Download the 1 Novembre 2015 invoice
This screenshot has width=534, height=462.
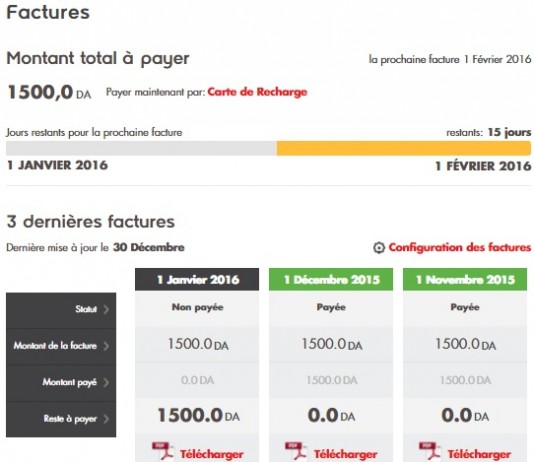point(479,454)
